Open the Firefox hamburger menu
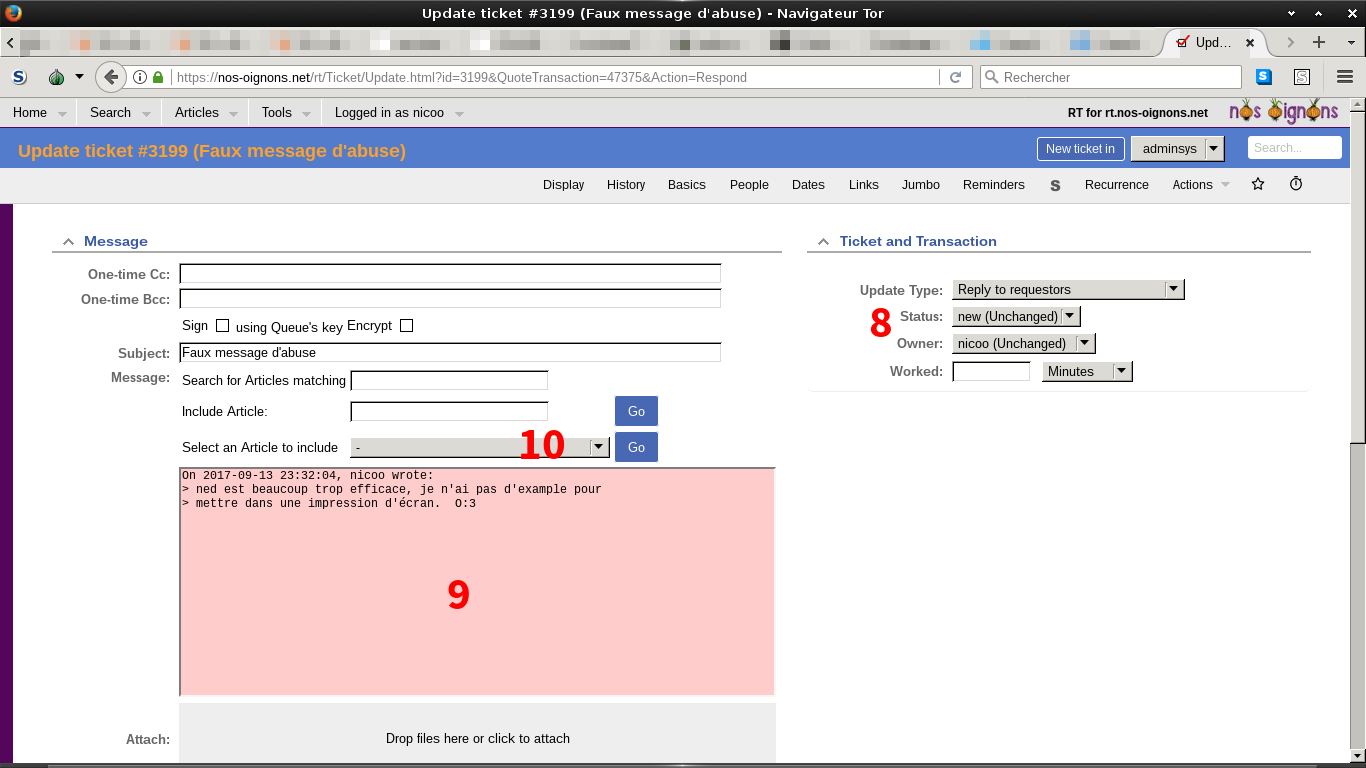This screenshot has width=1366, height=768. tap(1345, 77)
